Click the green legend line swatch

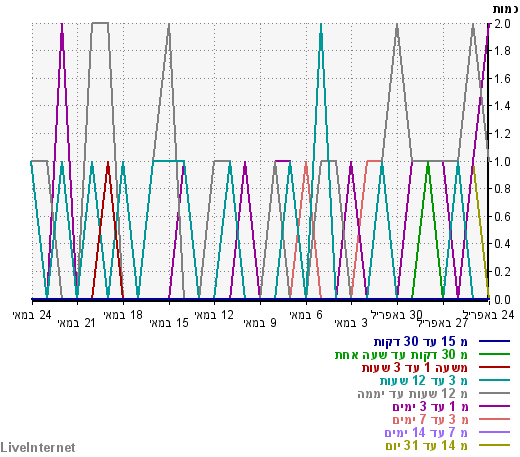494,354
